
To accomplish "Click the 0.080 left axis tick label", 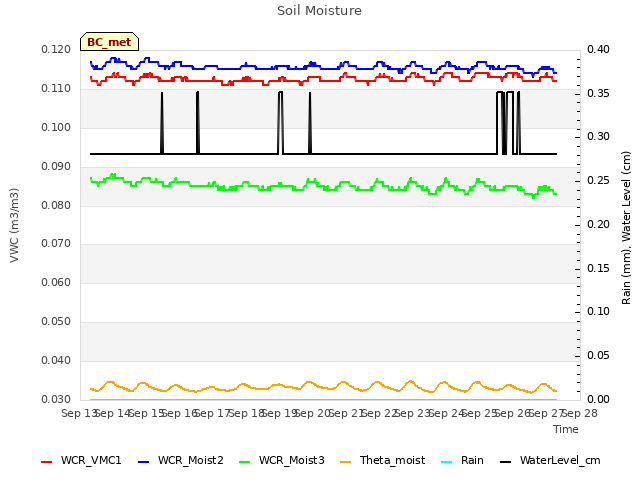I will tap(56, 205).
